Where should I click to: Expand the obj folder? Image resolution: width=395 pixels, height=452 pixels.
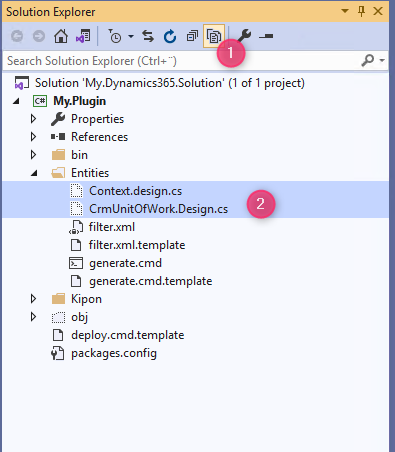click(33, 317)
